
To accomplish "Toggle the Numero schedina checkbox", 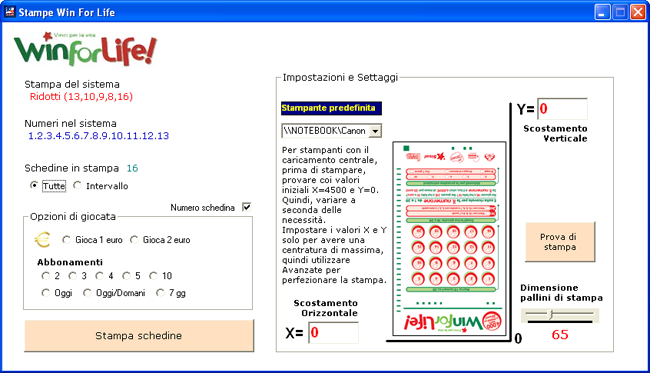I will (247, 207).
